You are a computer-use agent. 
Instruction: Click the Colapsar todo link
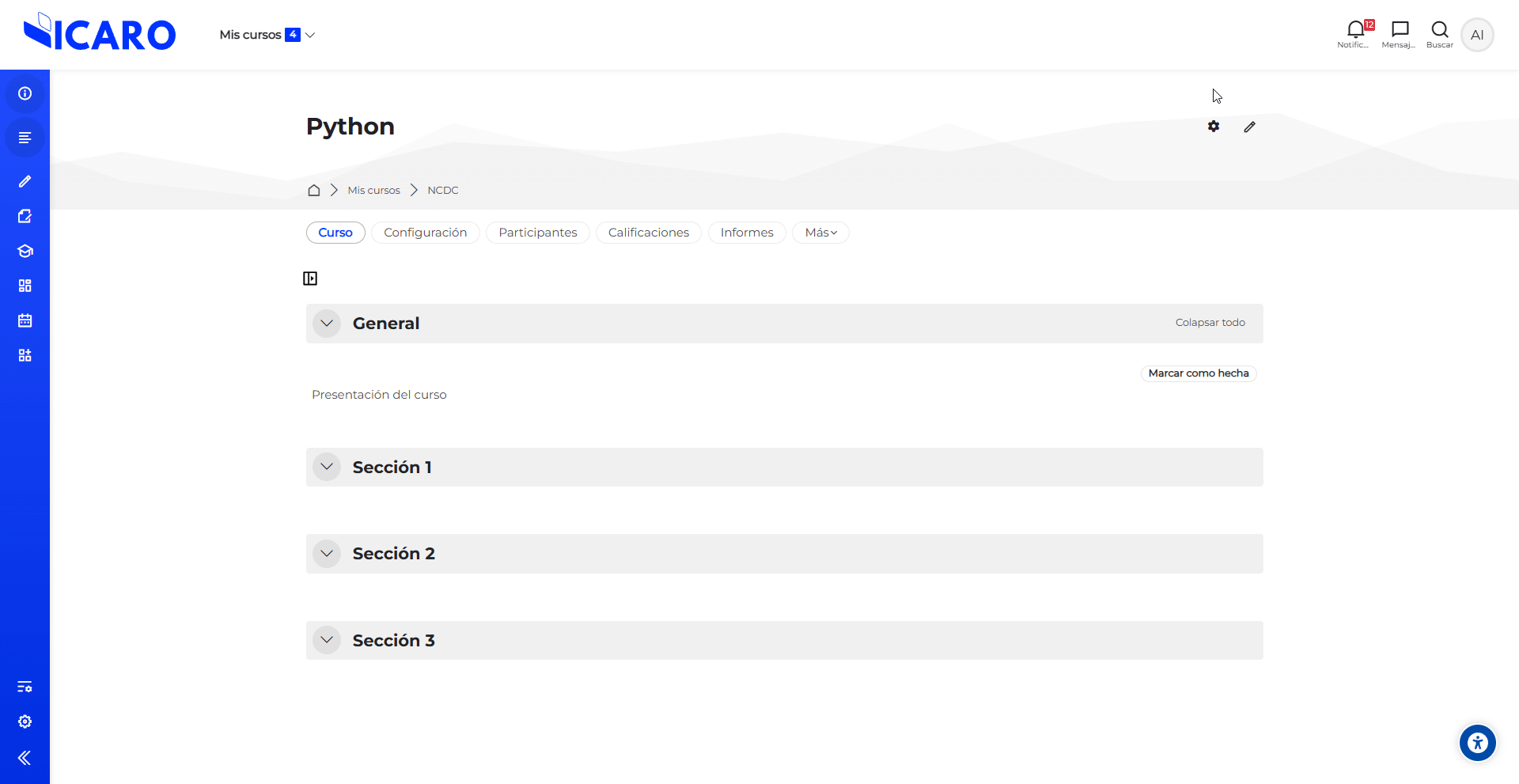(1210, 323)
